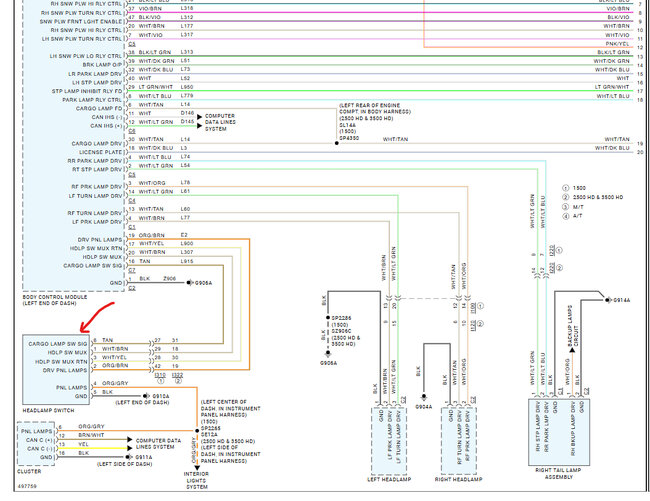650x501 pixels.
Task: Click the RIGHT TAIL LAMP ASSEMBLY label
Action: (558, 473)
